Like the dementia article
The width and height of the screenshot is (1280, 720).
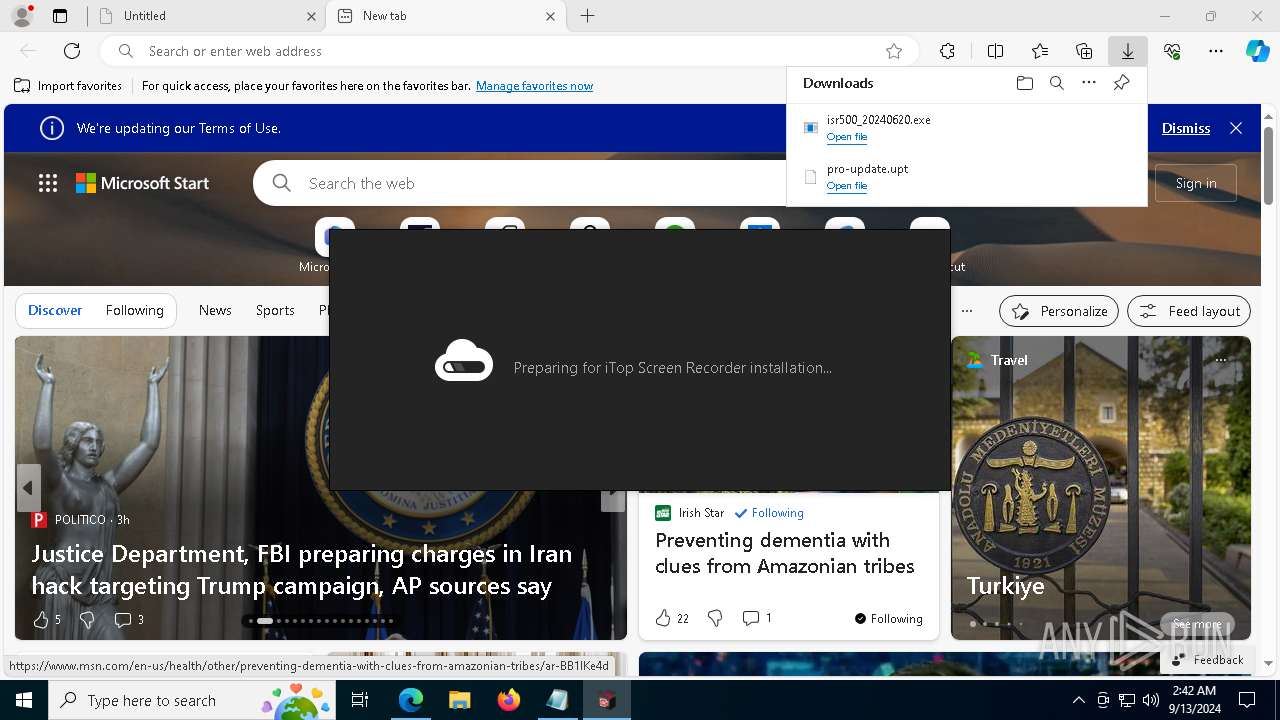click(672, 618)
